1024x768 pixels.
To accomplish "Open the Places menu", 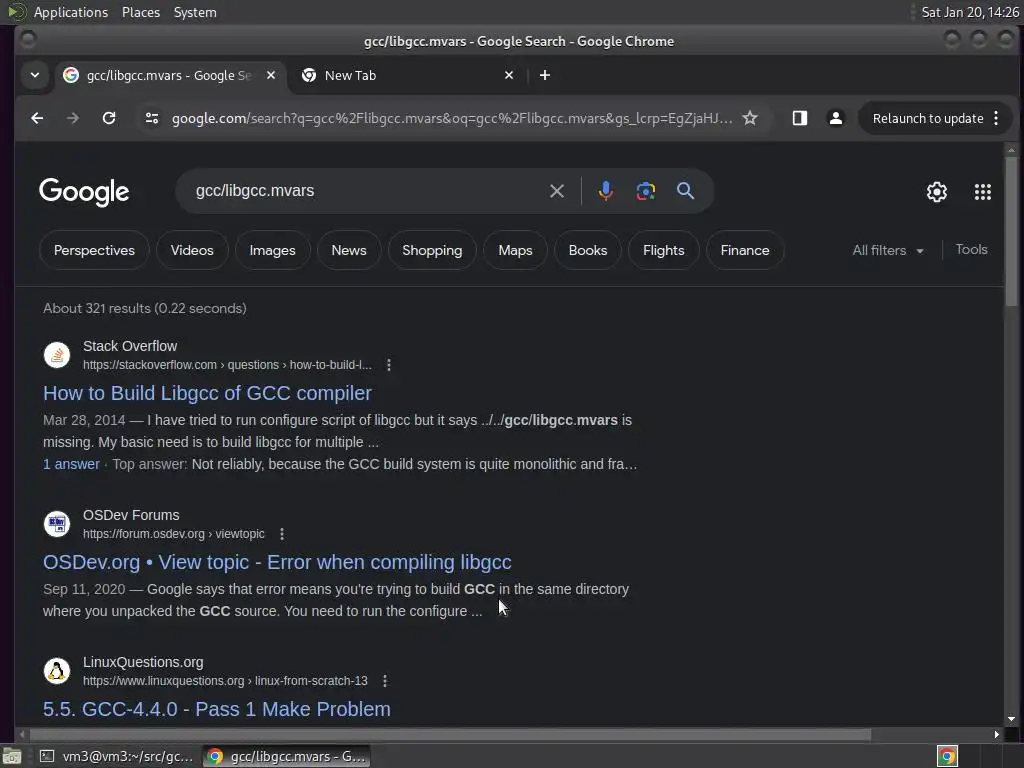I will coord(141,12).
